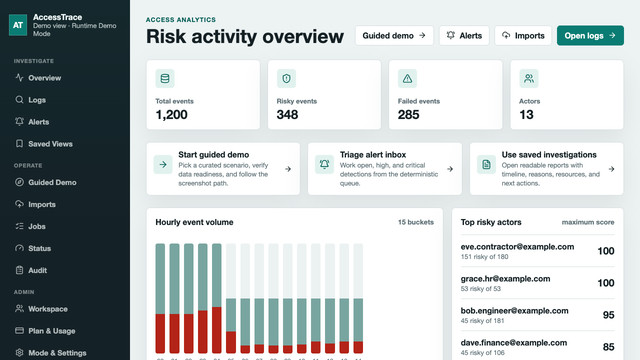Click the Mode & Settings gear icon
Viewport: 640px width, 360px height.
(x=19, y=353)
